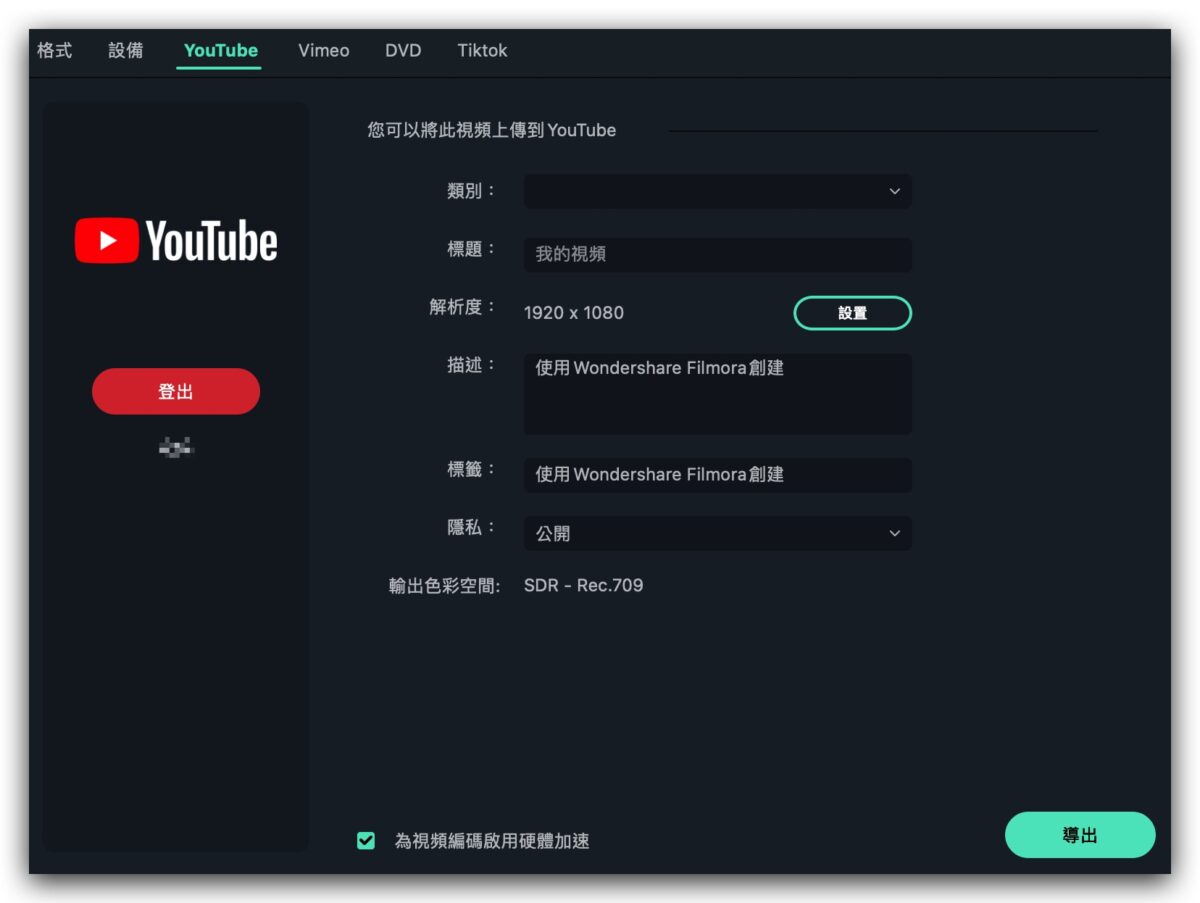Click the red 登出 button
The width and height of the screenshot is (1200, 903).
click(x=176, y=391)
